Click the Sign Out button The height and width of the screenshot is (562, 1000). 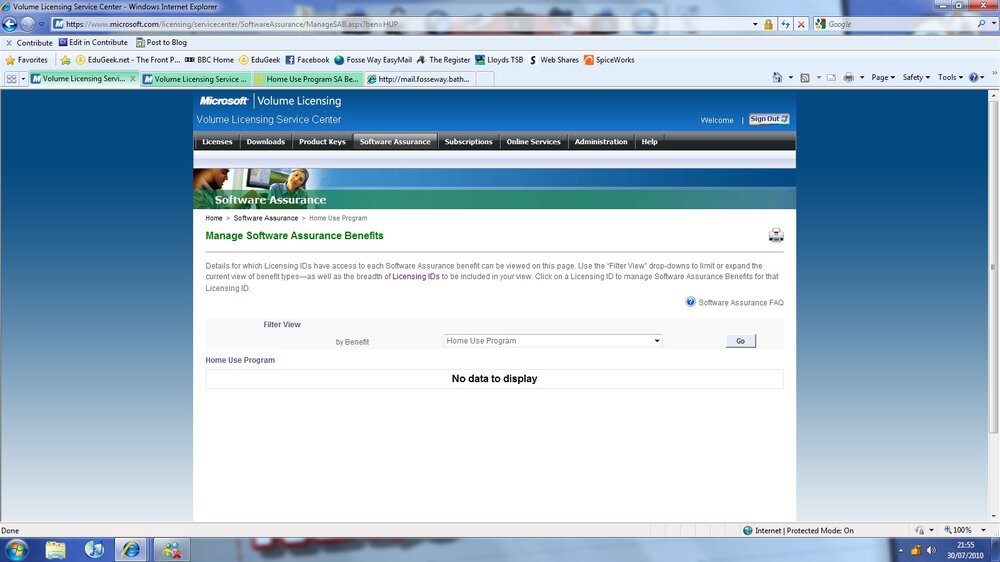pos(768,119)
